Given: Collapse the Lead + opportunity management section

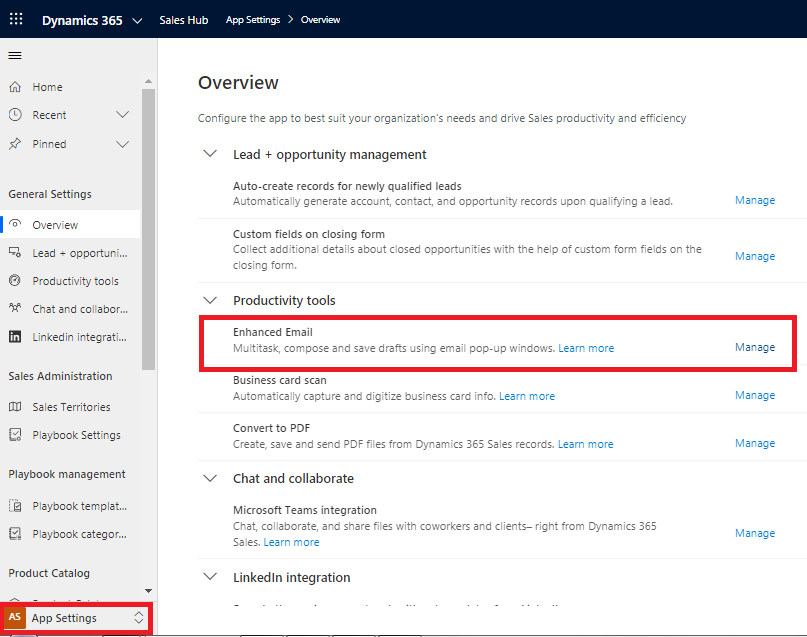Looking at the screenshot, I should [x=210, y=154].
